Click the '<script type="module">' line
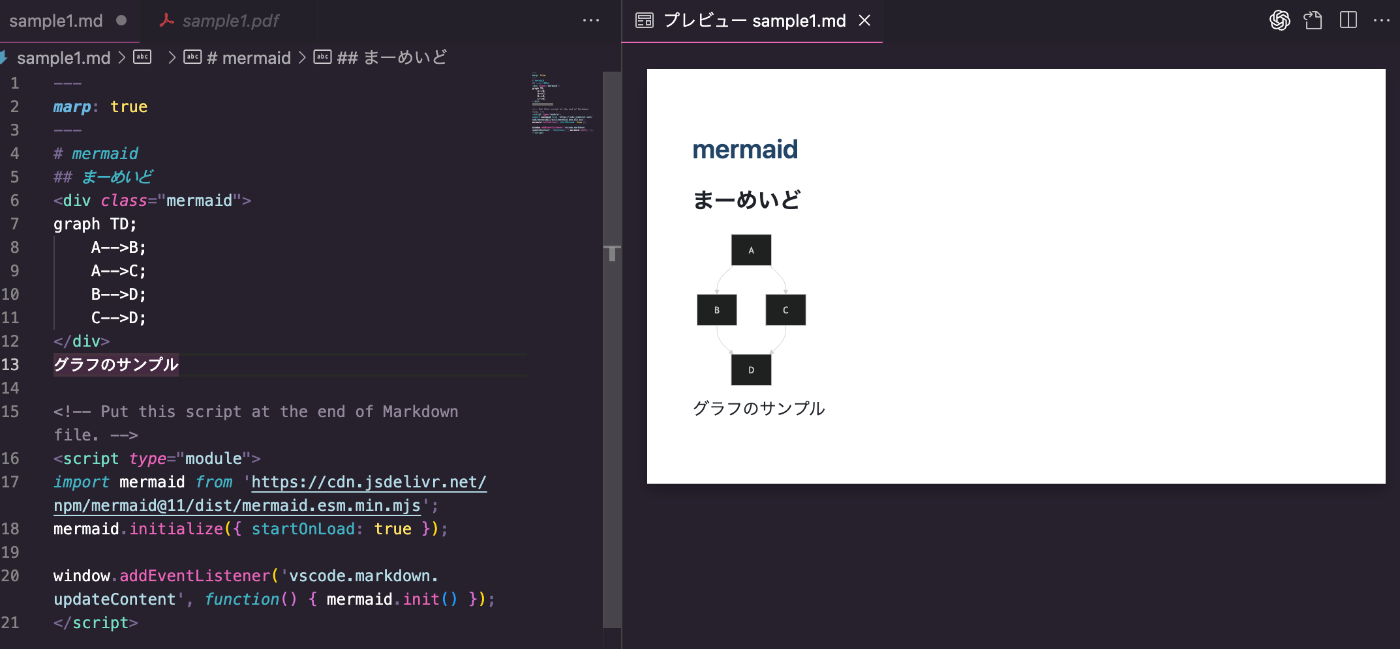Screen dimensions: 1400x649 157,459
